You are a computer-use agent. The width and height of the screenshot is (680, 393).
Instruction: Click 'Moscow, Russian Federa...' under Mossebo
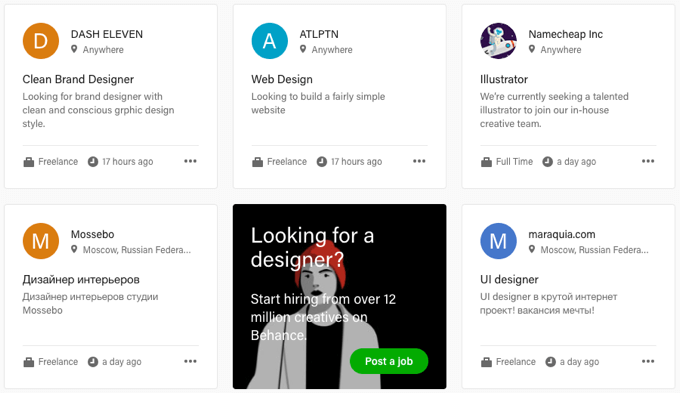click(137, 250)
